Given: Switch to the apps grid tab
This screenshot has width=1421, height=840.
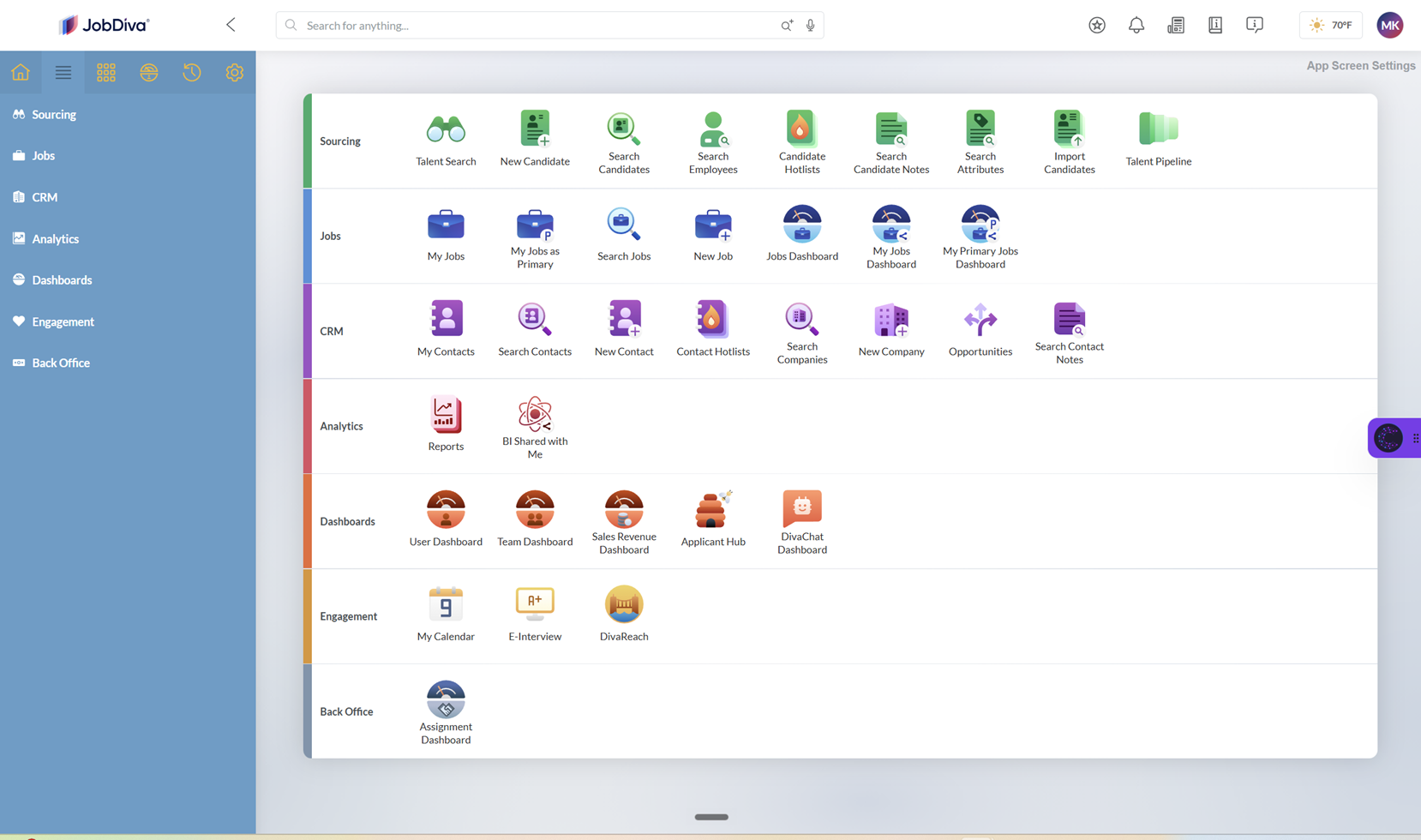Looking at the screenshot, I should click(x=106, y=72).
